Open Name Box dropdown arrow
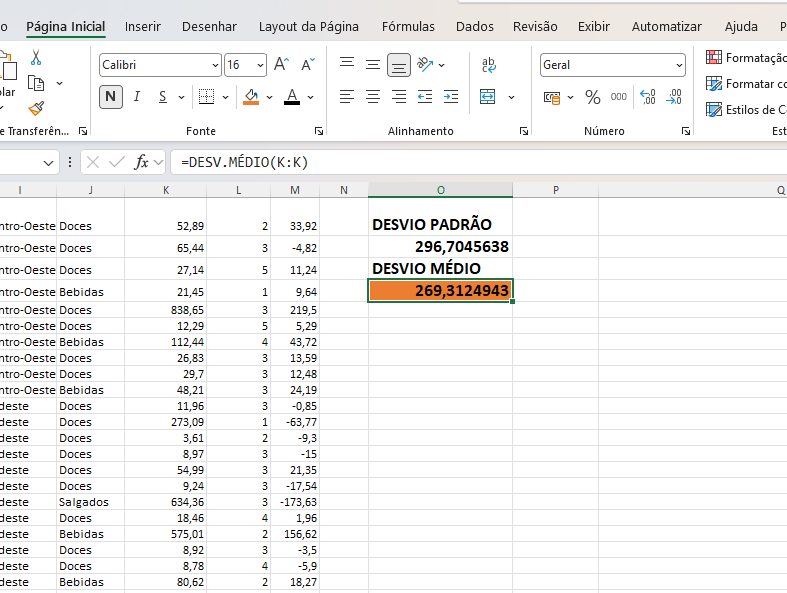787x593 pixels. coord(48,163)
